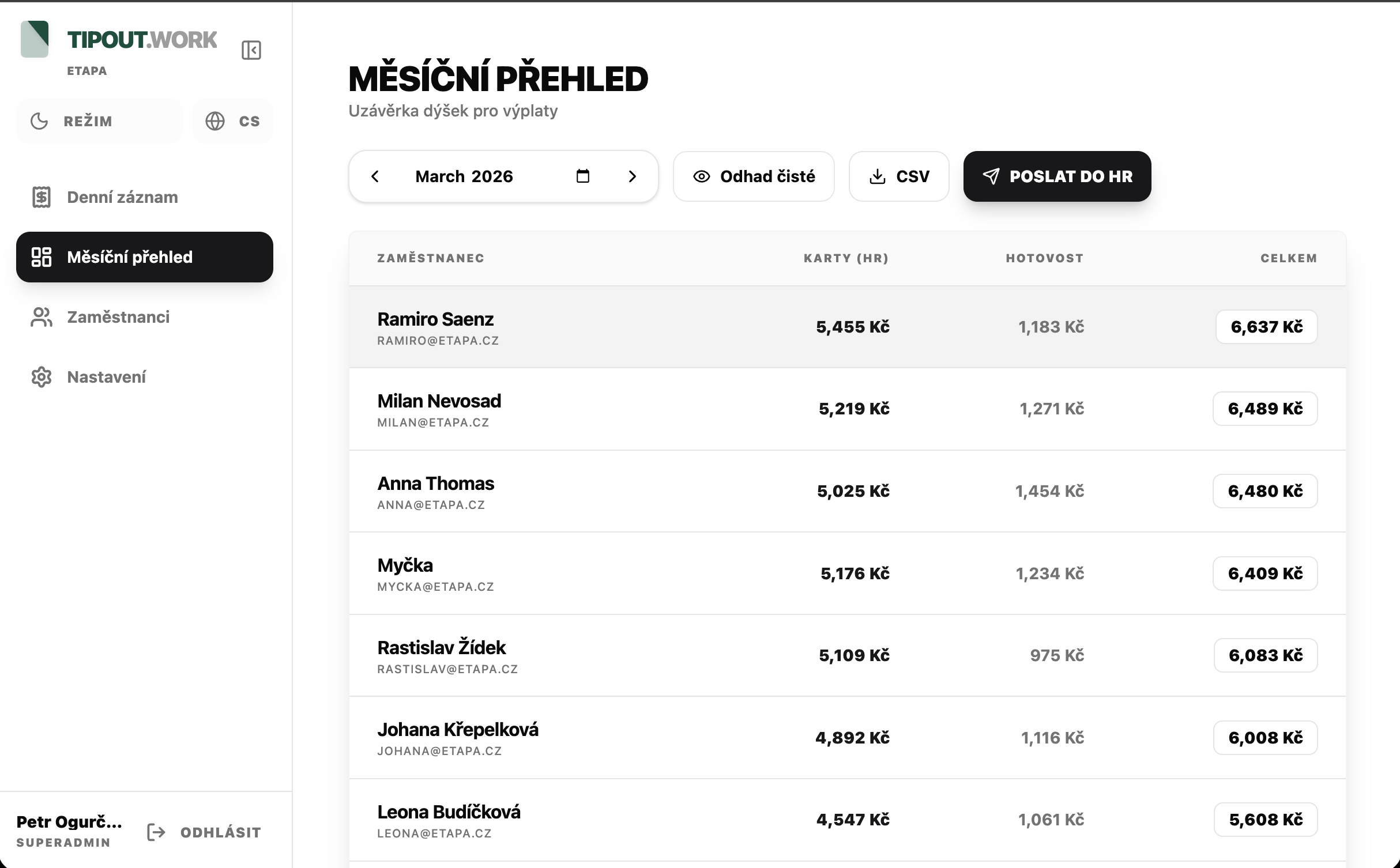Select Ramiro Saenz's total of 6,637 Kč
The width and height of the screenshot is (1400, 868).
click(x=1266, y=326)
